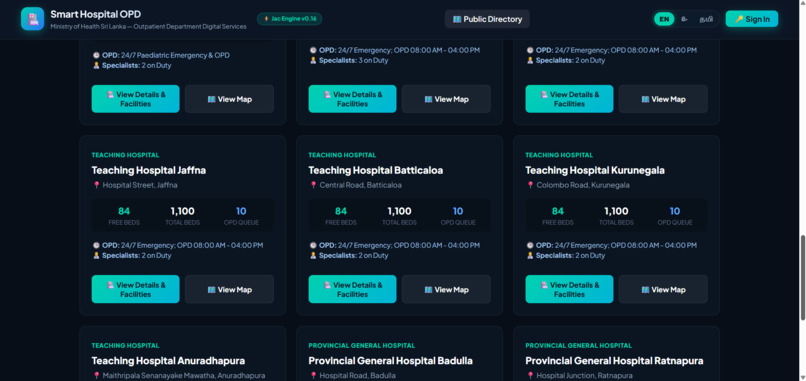Click the TEACHING HOSPITAL label above Jaffna
The width and height of the screenshot is (806, 381).
point(125,155)
